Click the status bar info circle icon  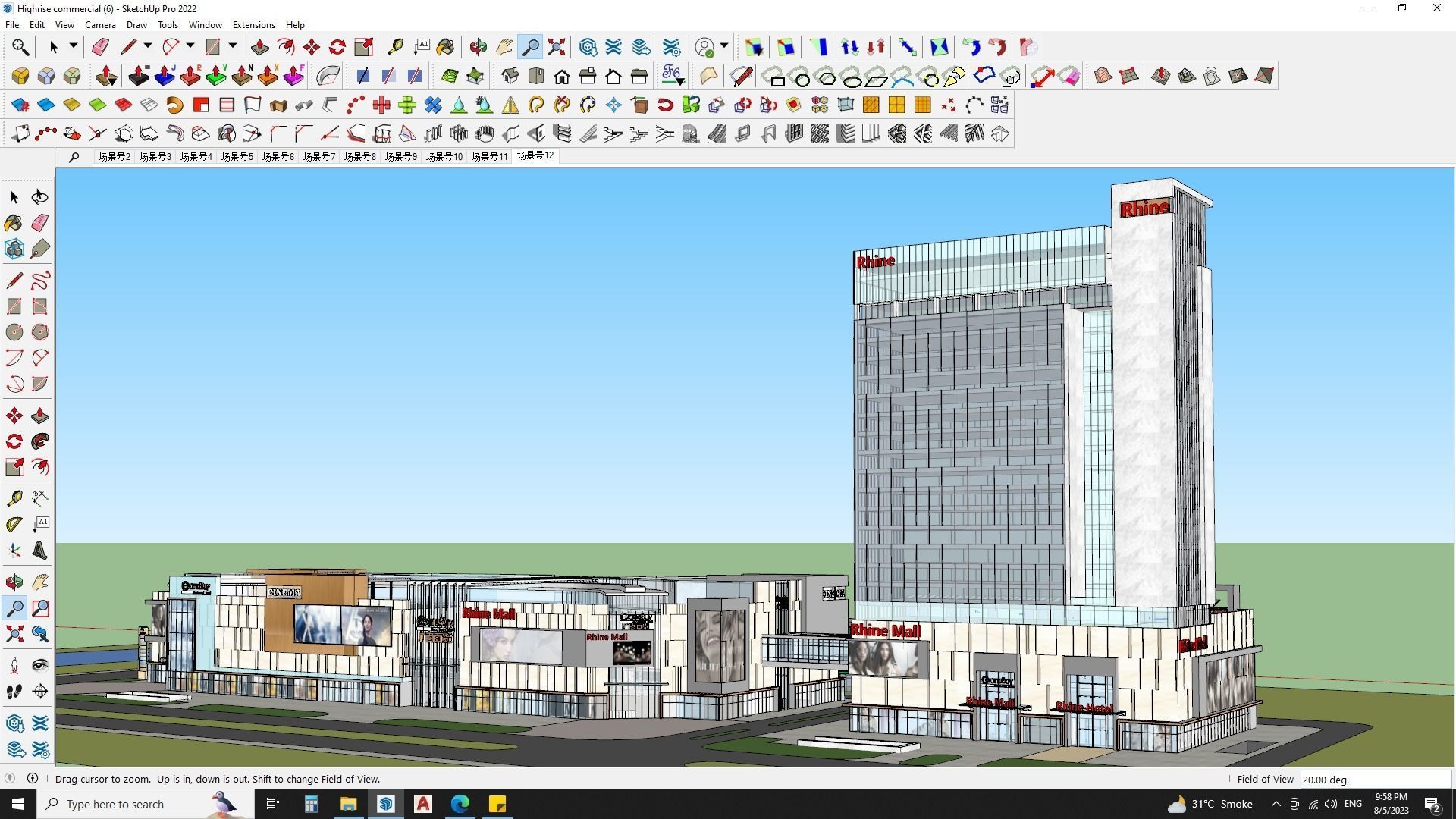(33, 779)
